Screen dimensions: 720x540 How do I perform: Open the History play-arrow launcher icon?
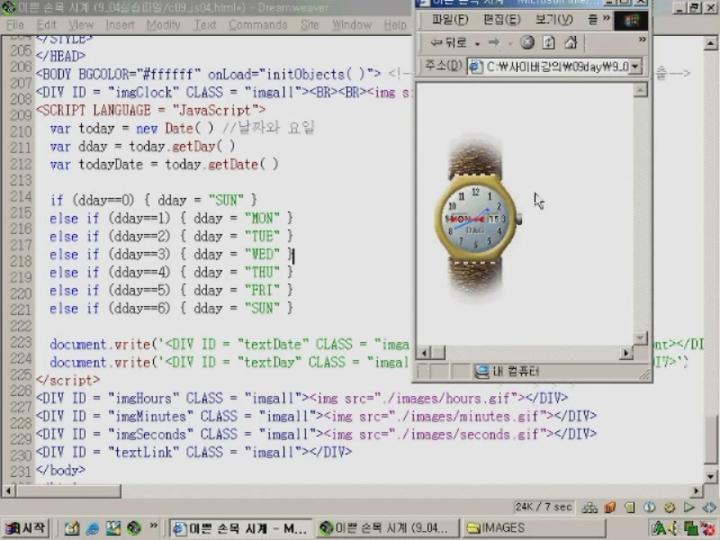[x=689, y=507]
